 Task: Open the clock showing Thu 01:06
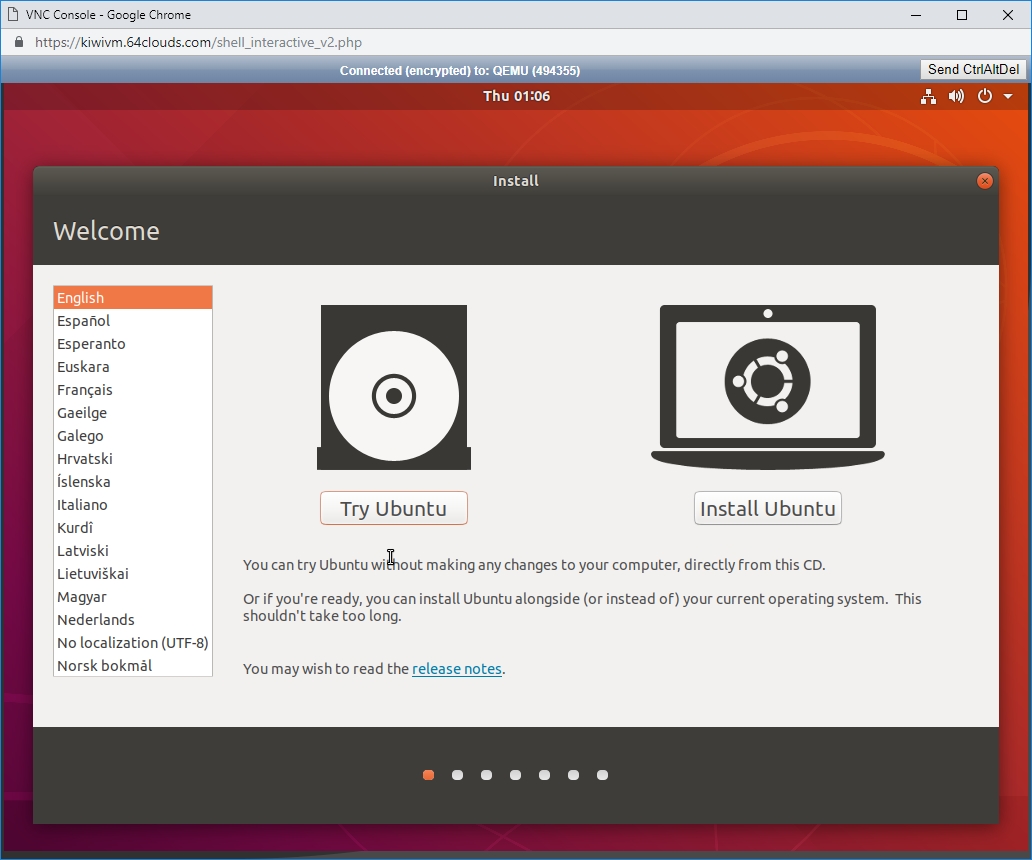pos(516,96)
